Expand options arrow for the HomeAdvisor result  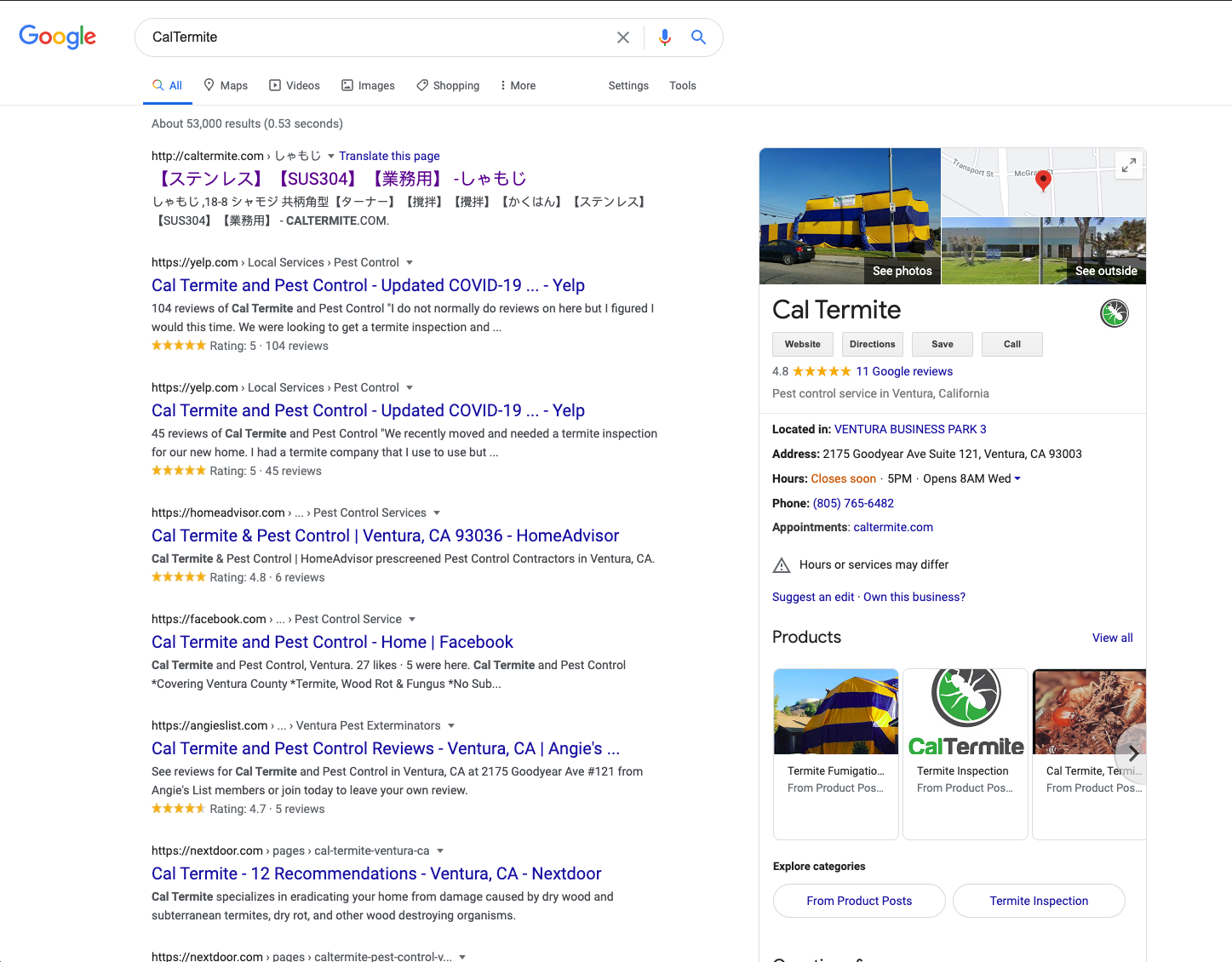437,512
